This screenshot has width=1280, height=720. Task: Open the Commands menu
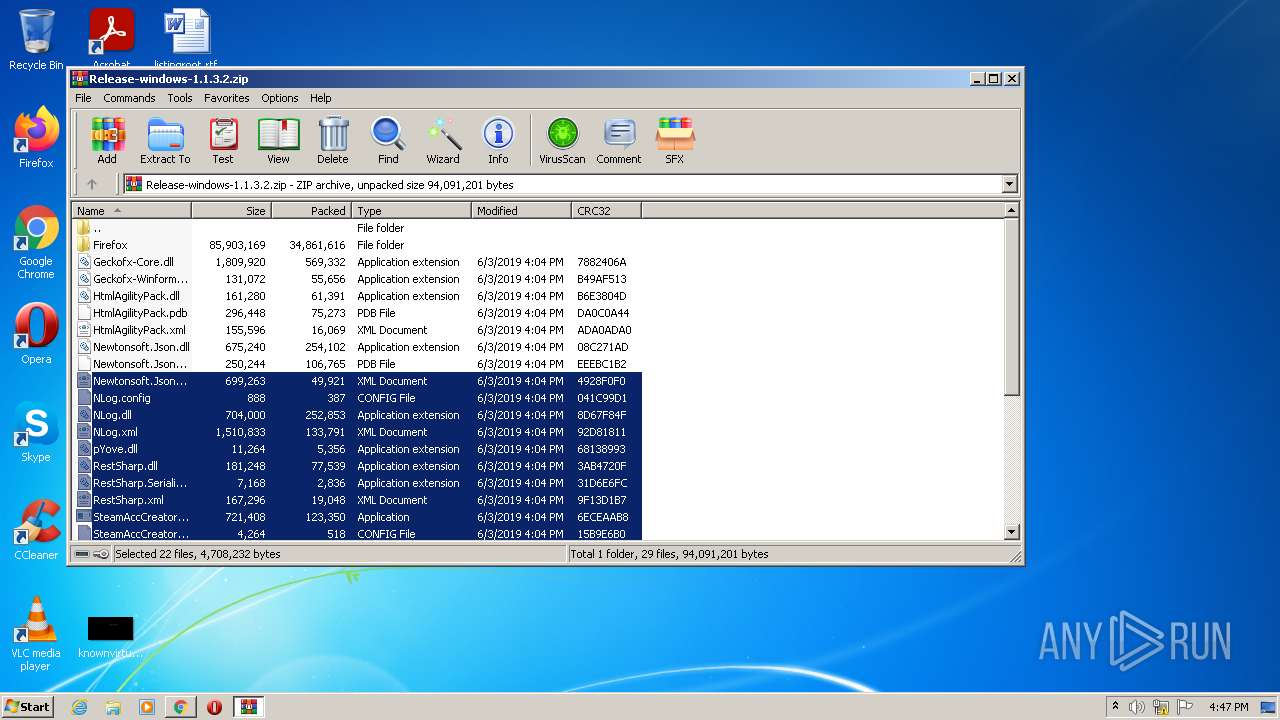pyautogui.click(x=129, y=98)
